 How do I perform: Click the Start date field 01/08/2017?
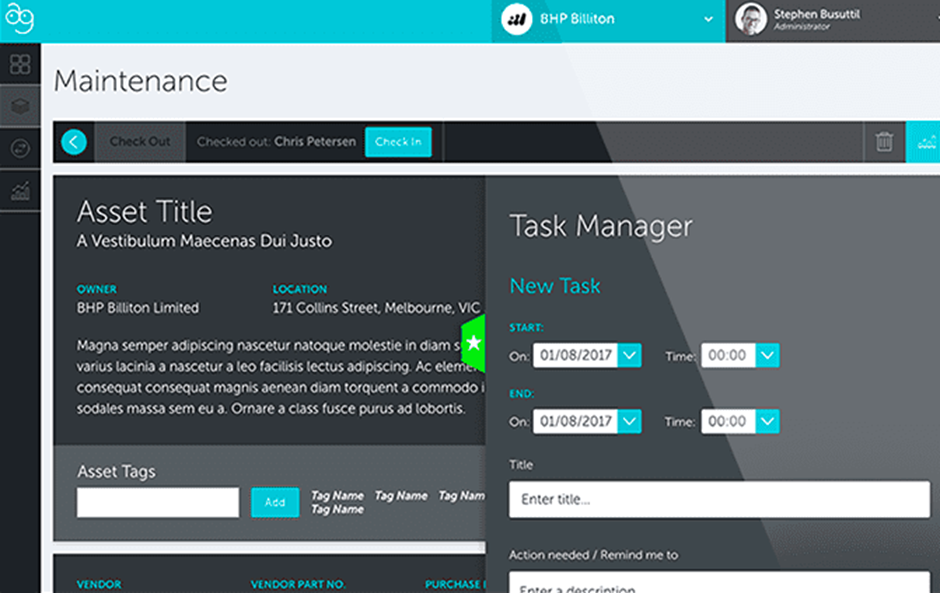[x=576, y=356]
